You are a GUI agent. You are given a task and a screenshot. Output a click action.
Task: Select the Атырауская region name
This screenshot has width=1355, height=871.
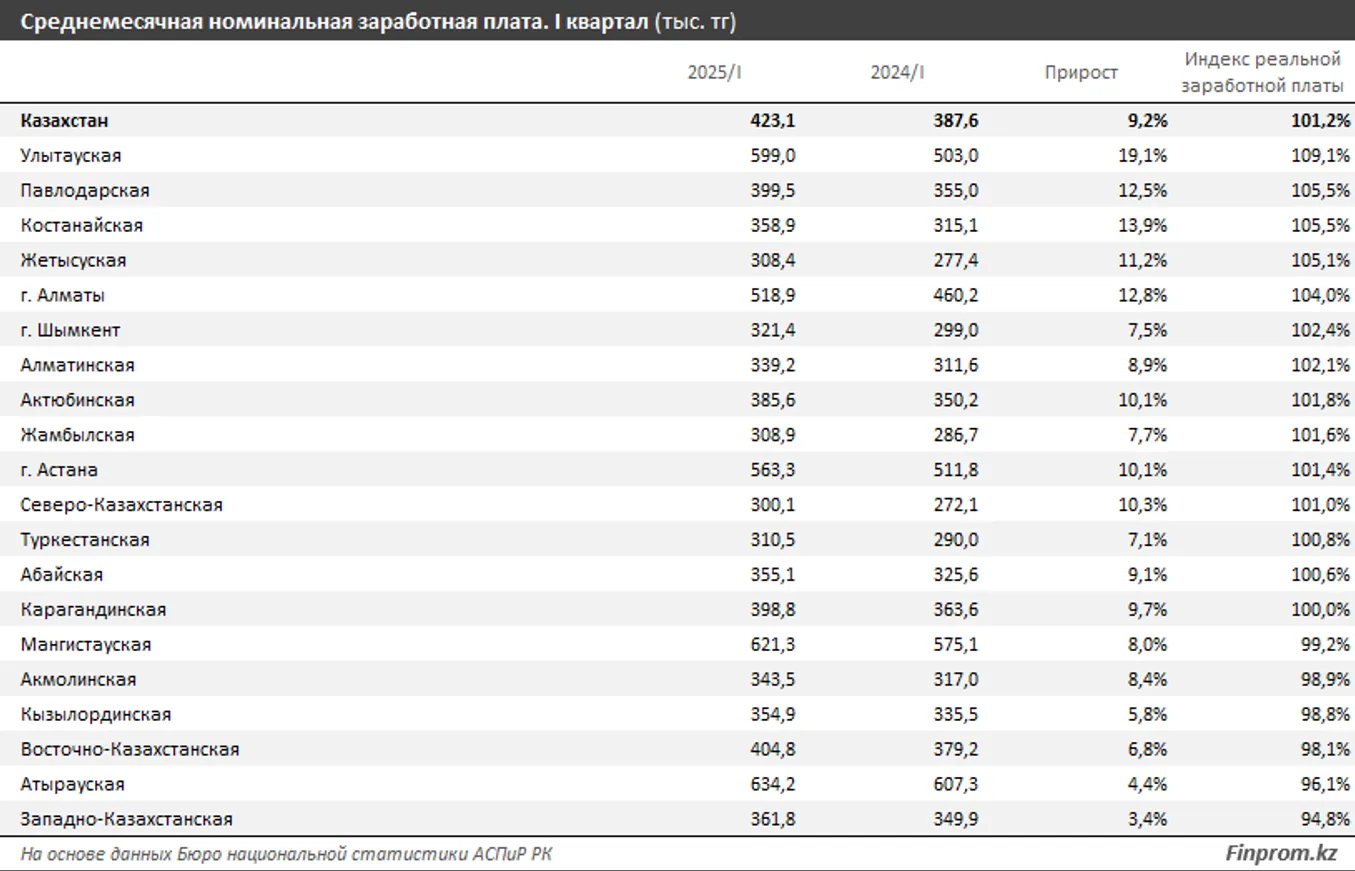click(72, 784)
